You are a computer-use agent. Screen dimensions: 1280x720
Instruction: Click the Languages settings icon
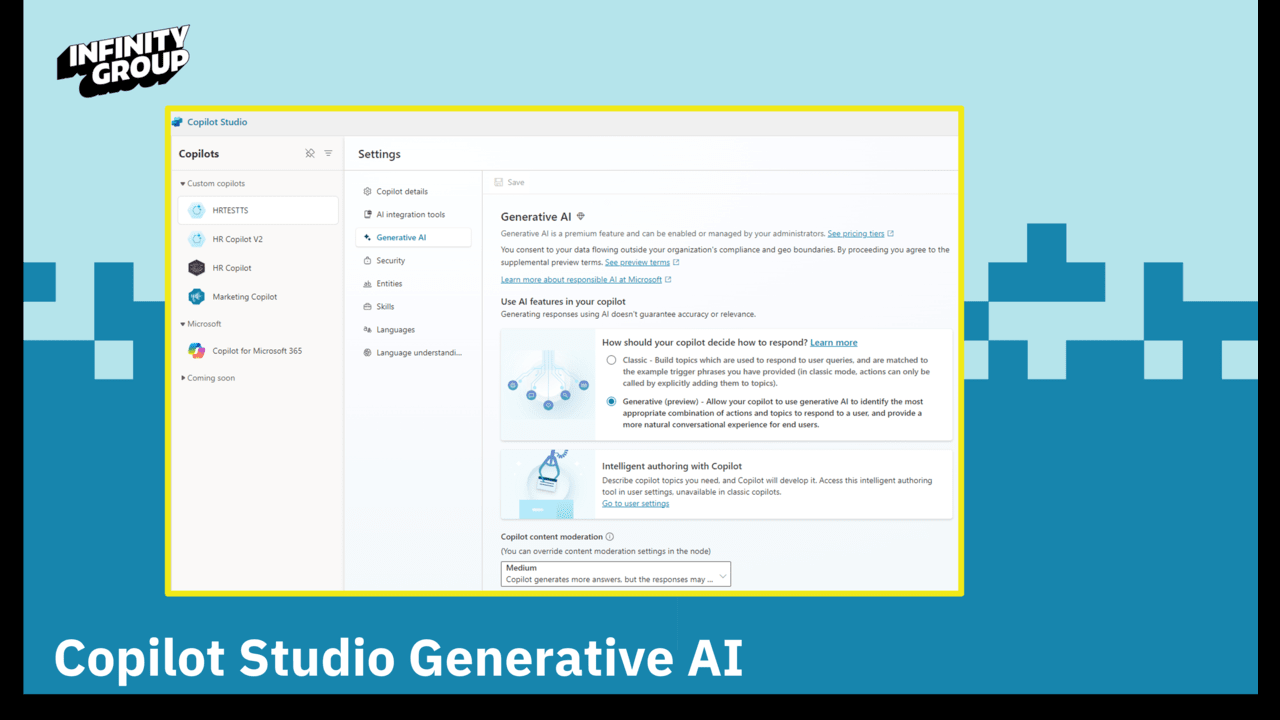tap(367, 330)
